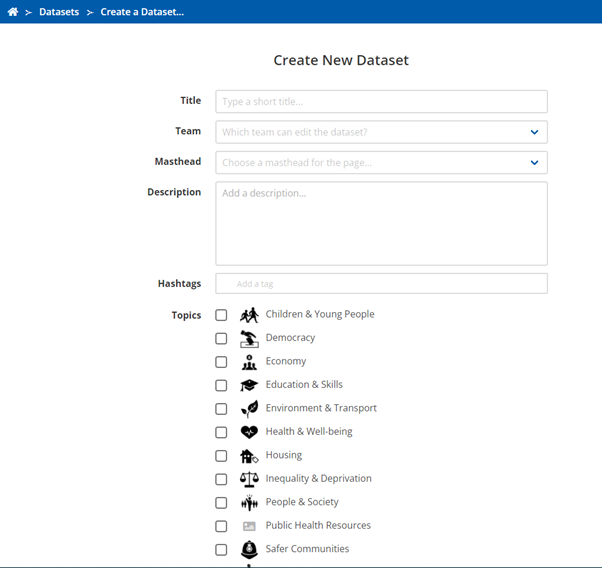Click the Create New Dataset heading

coord(341,60)
